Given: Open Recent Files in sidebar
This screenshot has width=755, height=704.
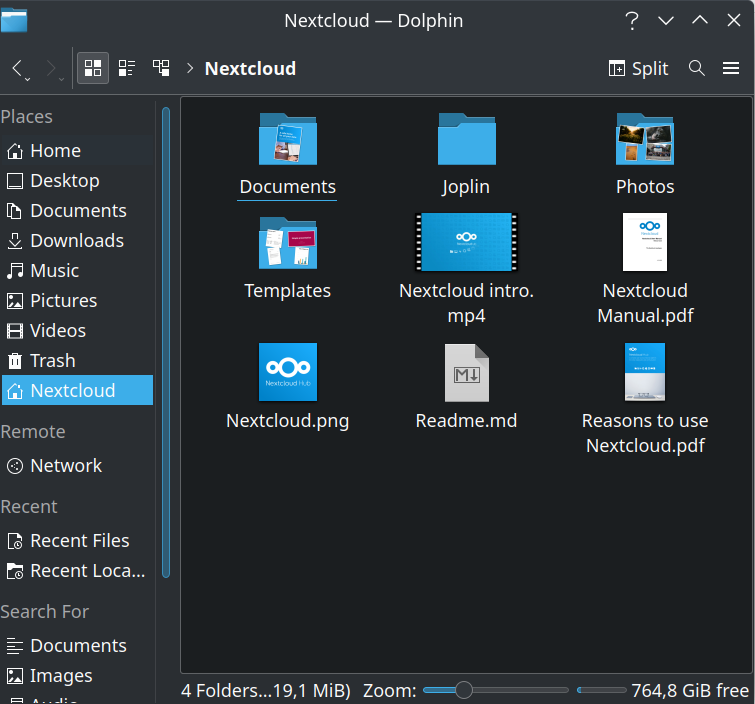Looking at the screenshot, I should pyautogui.click(x=77, y=540).
